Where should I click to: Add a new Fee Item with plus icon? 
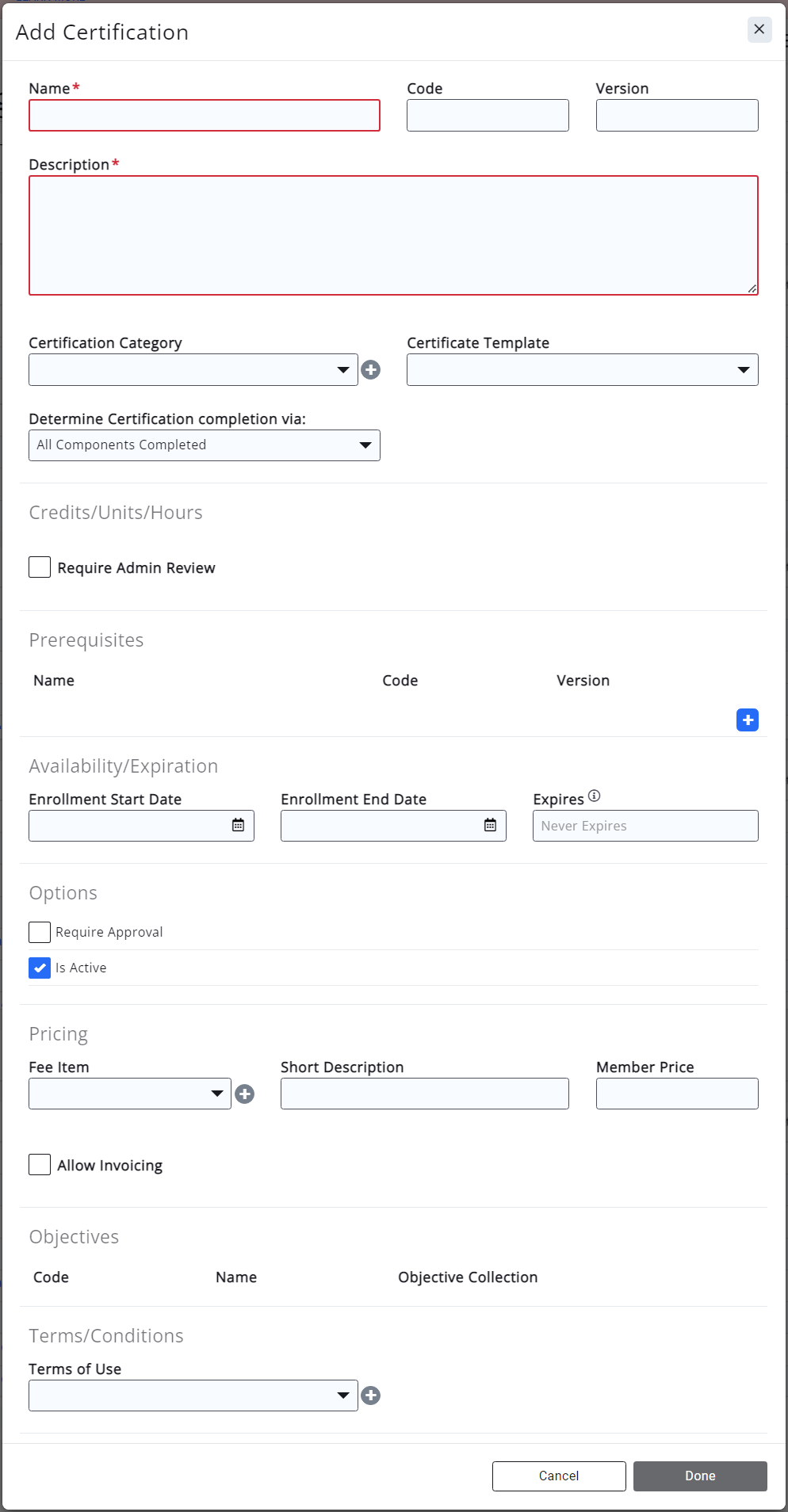[x=245, y=1094]
